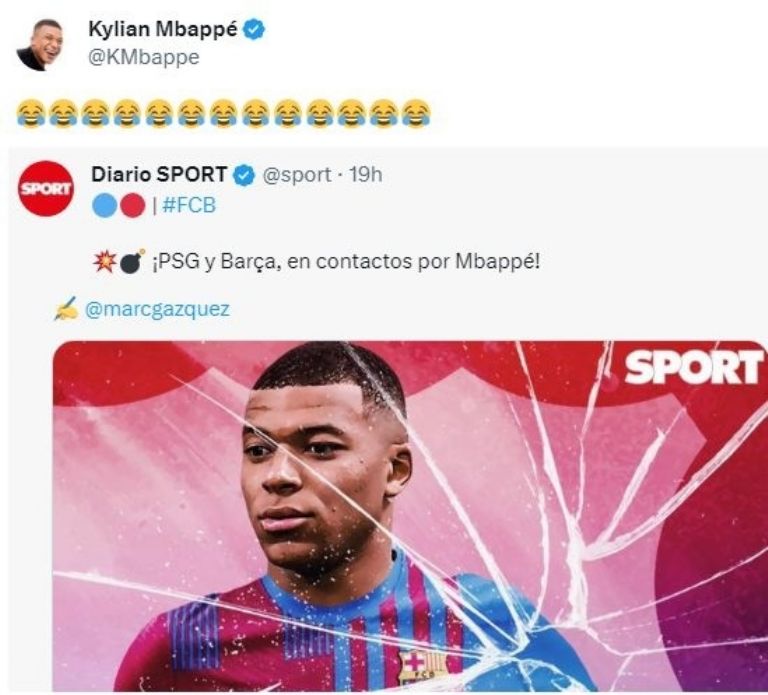This screenshot has width=768, height=695.
Task: Click the 19h timestamp
Action: point(365,174)
